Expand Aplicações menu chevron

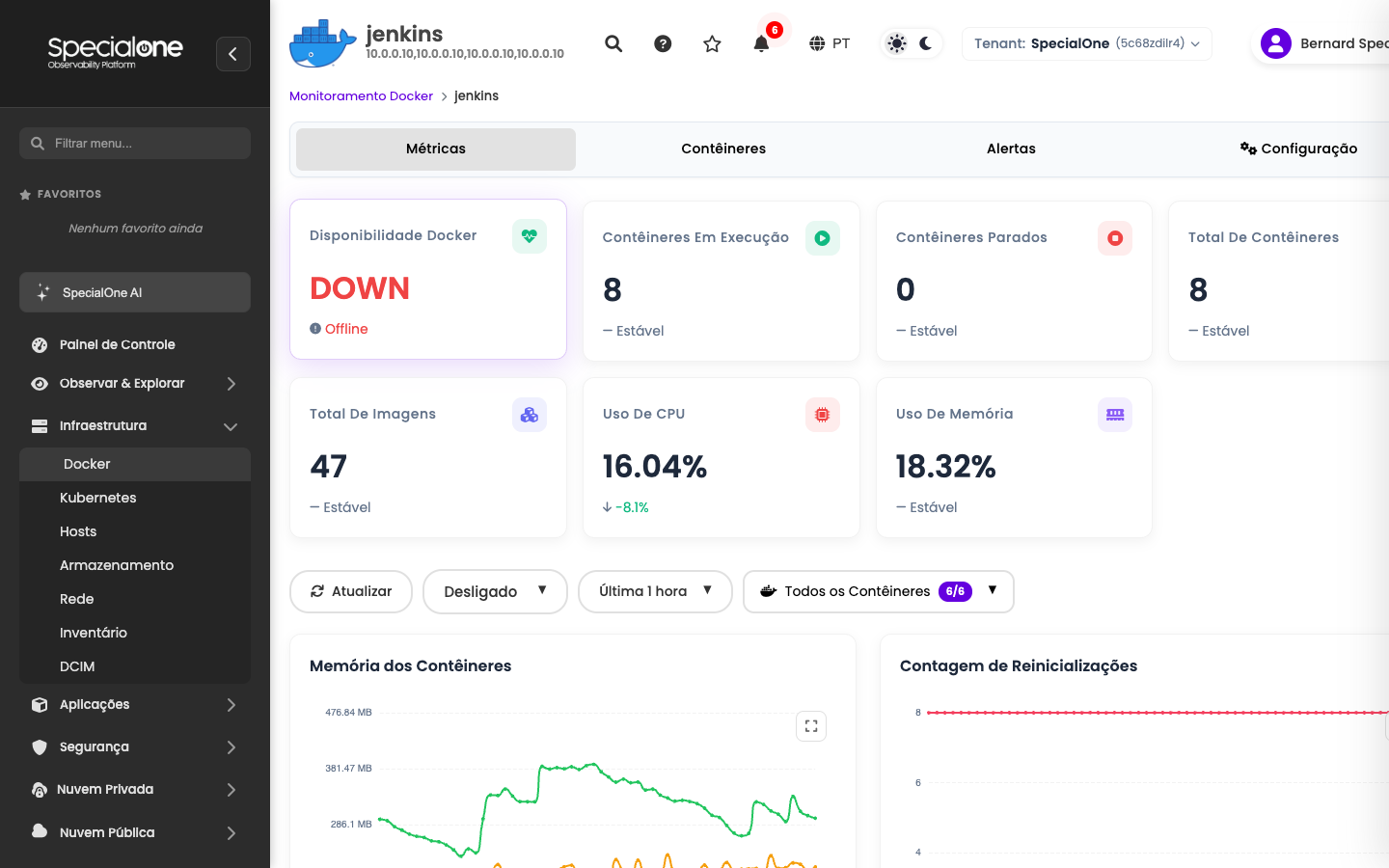point(231,705)
